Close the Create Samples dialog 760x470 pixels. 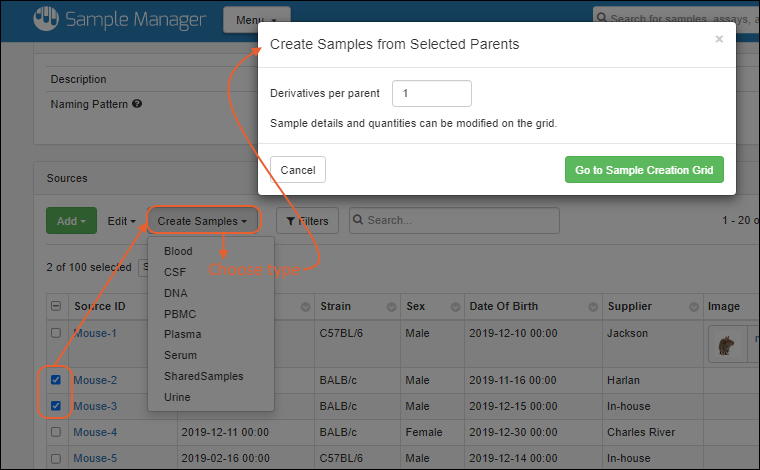[x=718, y=39]
